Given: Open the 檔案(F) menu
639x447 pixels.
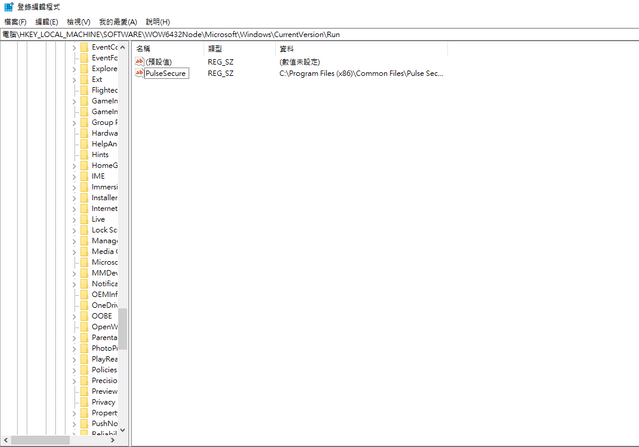Looking at the screenshot, I should [x=15, y=21].
